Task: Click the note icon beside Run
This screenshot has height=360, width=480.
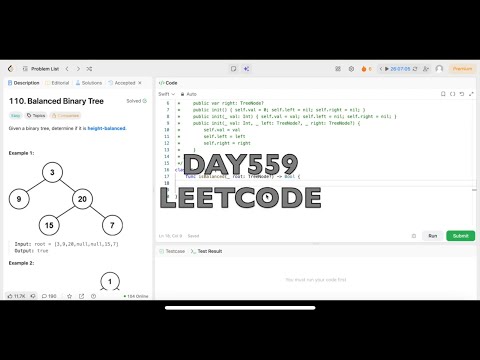Action: (414, 236)
